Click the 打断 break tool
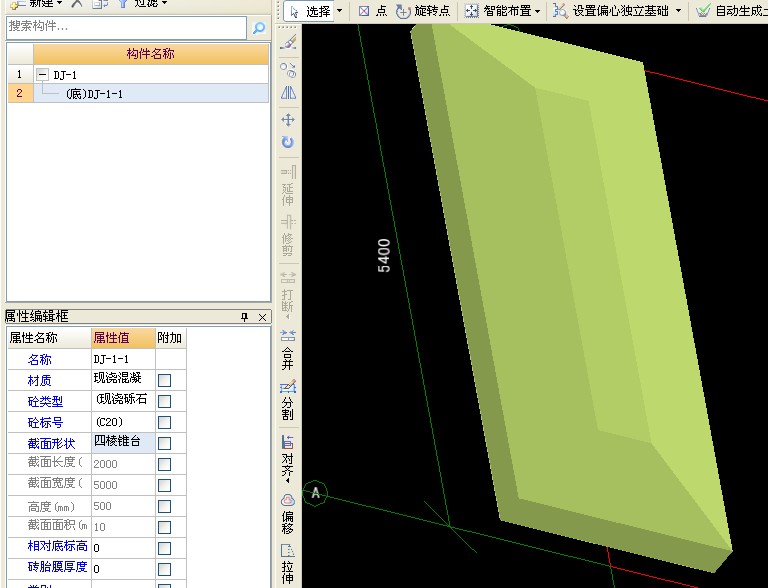Viewport: 768px width, 588px height. tap(288, 293)
